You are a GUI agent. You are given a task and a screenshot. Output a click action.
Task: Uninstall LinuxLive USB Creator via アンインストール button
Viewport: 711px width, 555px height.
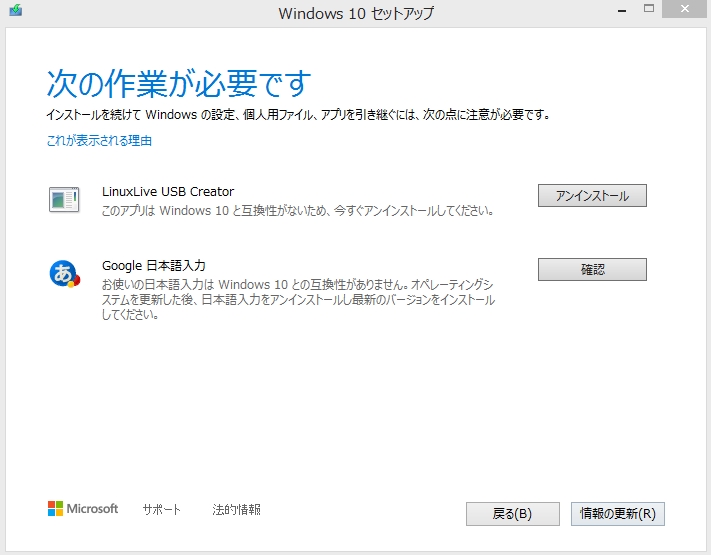[x=592, y=195]
